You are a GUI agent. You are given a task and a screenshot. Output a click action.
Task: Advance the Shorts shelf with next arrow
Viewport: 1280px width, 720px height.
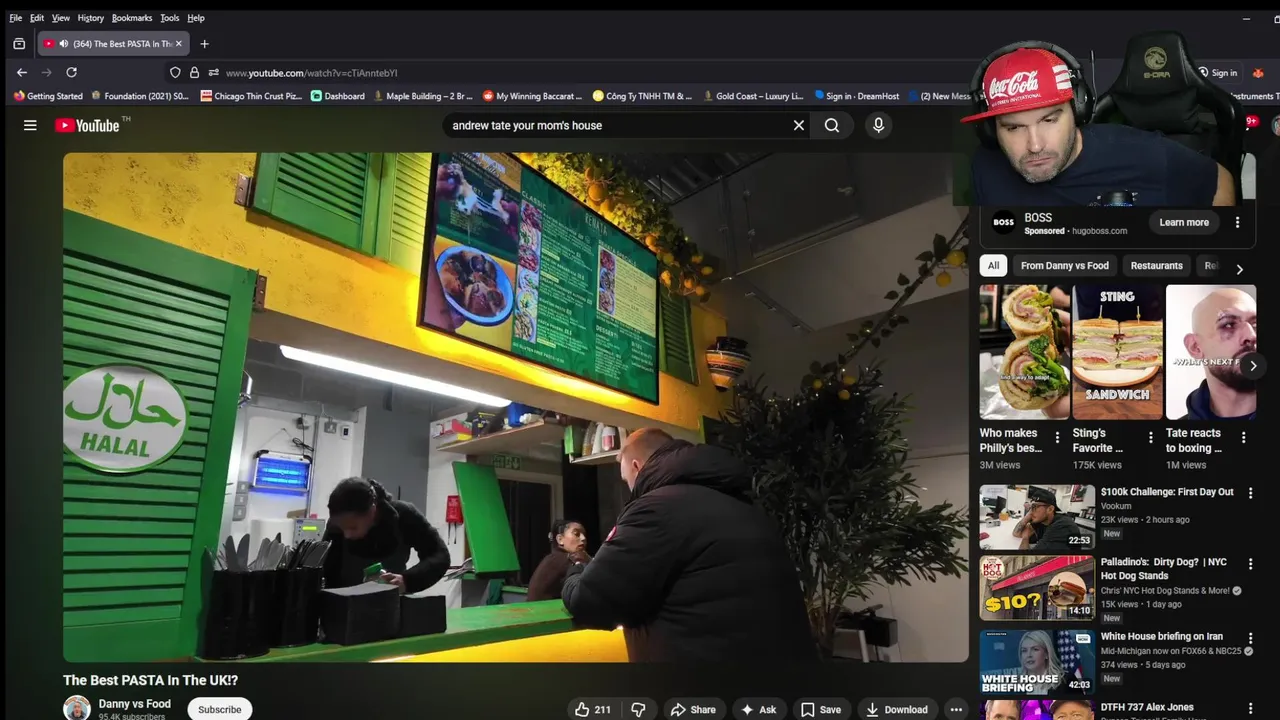click(1253, 365)
